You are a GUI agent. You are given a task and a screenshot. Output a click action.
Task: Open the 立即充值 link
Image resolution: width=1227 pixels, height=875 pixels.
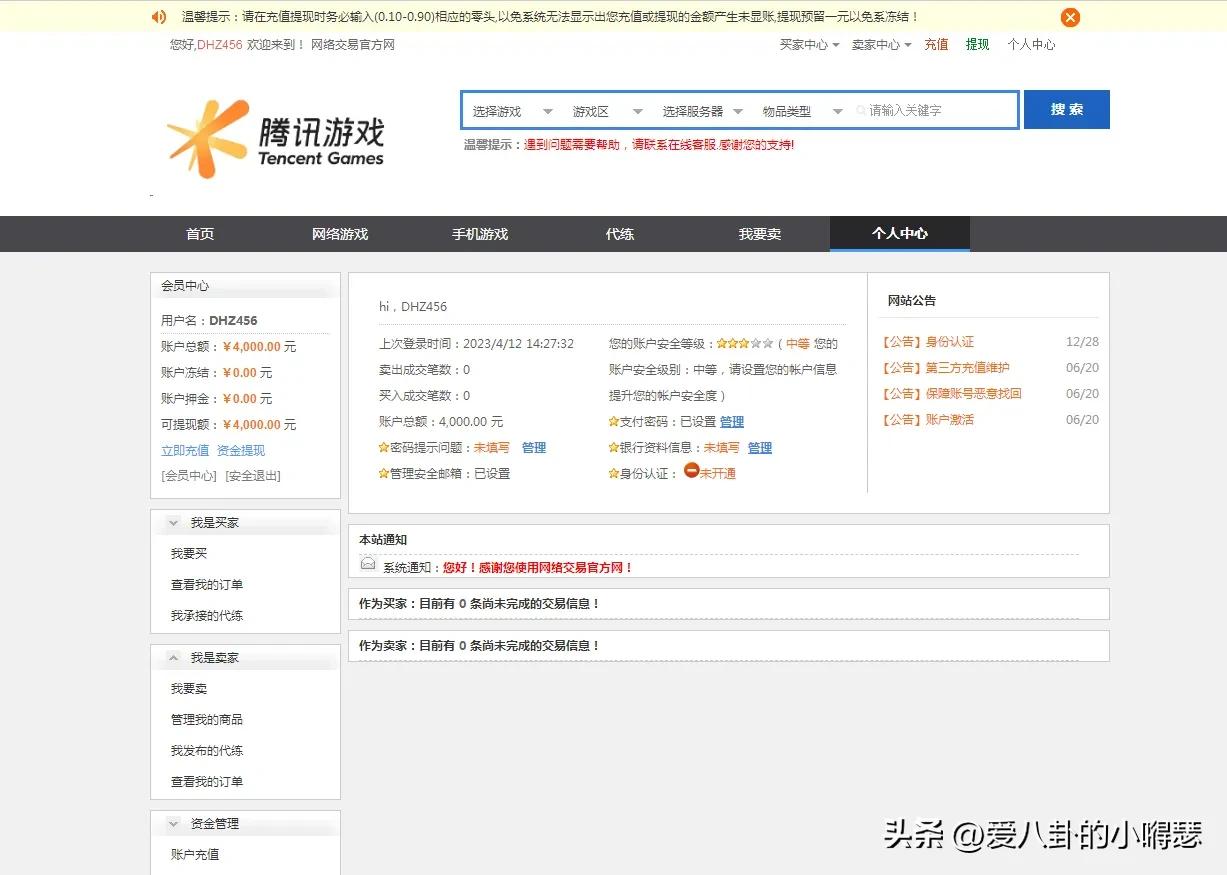click(183, 450)
